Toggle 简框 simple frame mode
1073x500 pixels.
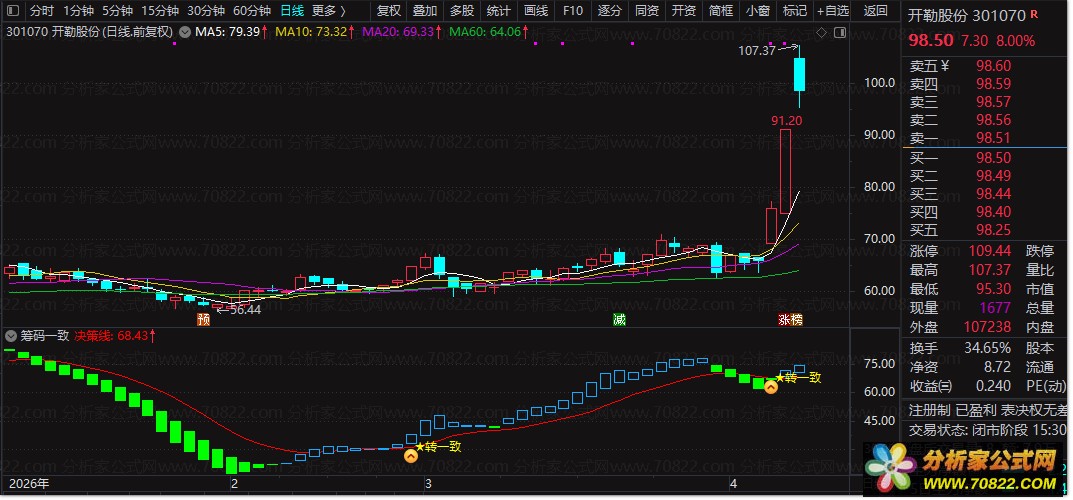pyautogui.click(x=721, y=11)
